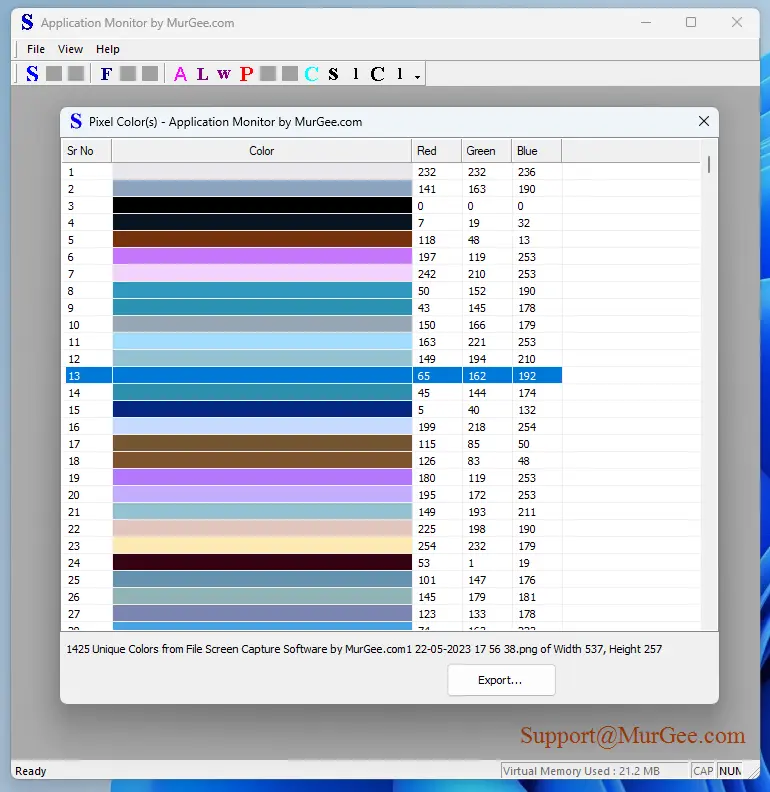
Task: Select the highlighted blue swatch in row 13
Action: point(262,375)
